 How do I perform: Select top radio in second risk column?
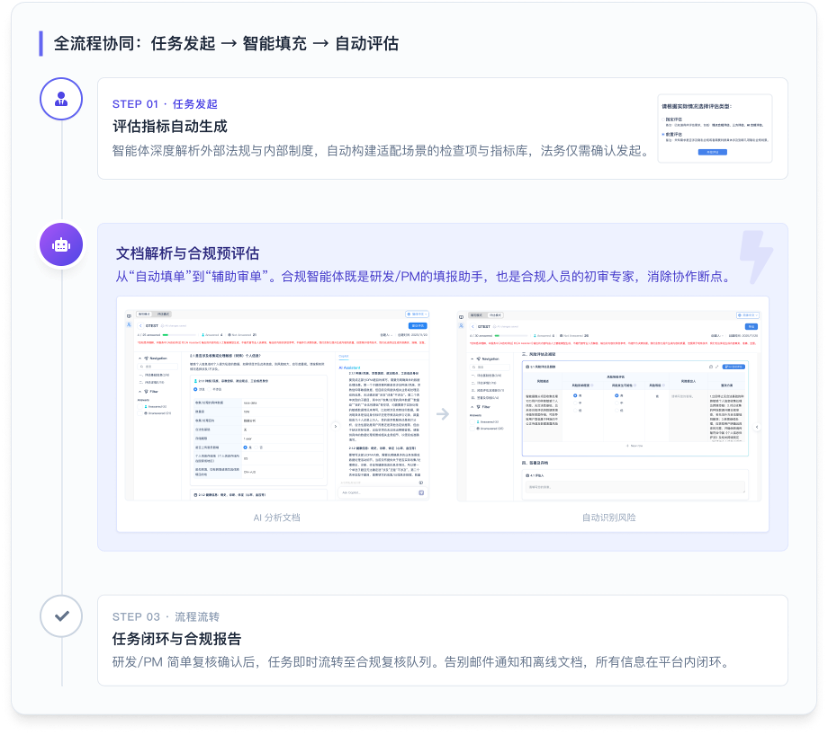coord(617,395)
